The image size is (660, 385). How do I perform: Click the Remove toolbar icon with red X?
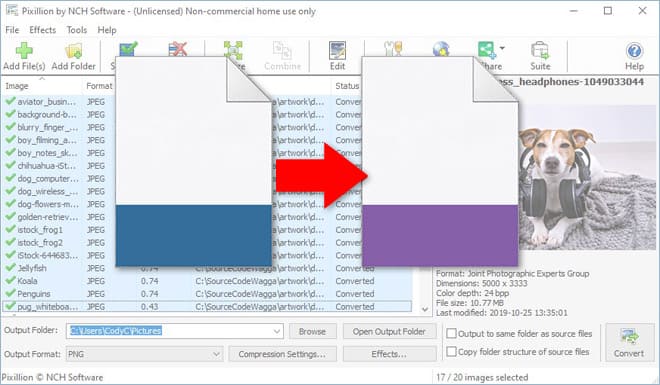(177, 49)
